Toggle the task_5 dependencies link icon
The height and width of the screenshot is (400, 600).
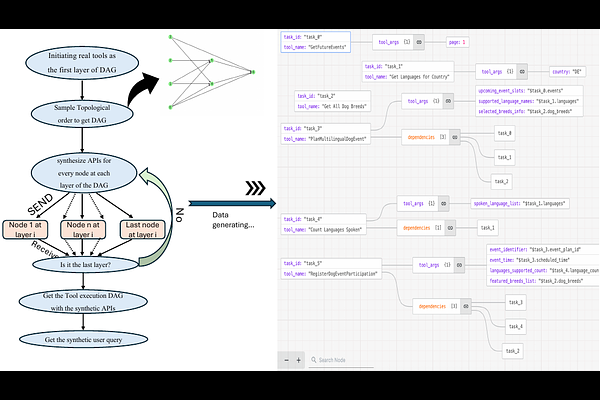(466, 306)
